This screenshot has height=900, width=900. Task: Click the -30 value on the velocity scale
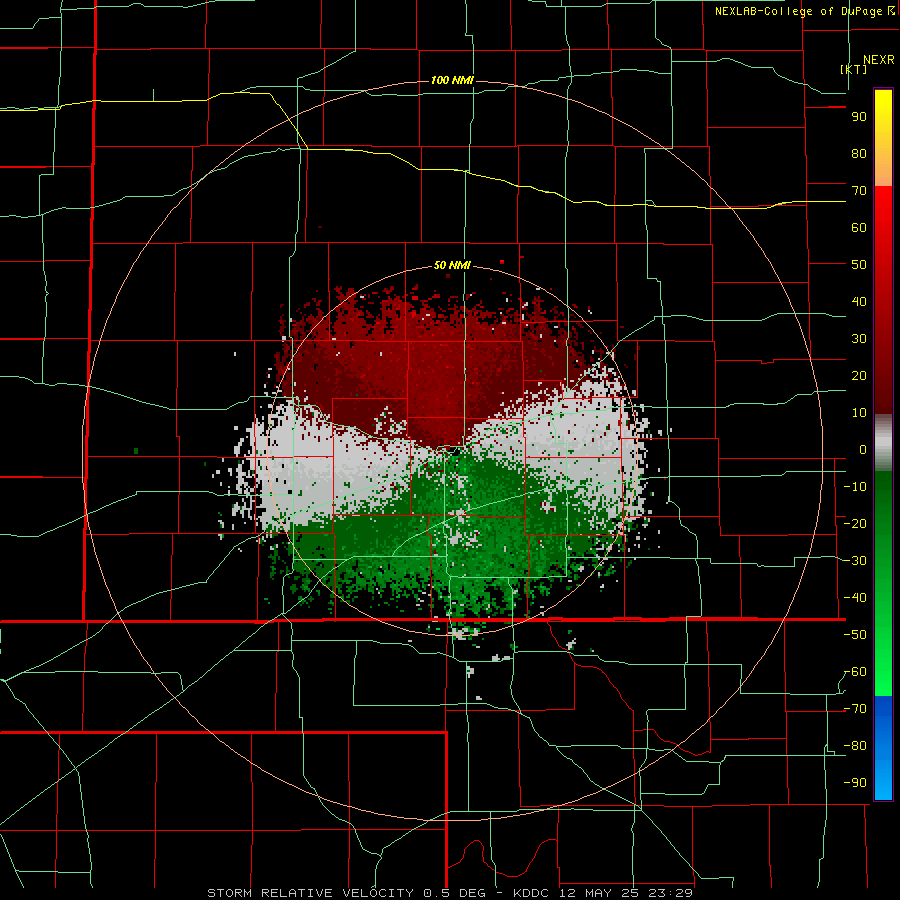[855, 561]
